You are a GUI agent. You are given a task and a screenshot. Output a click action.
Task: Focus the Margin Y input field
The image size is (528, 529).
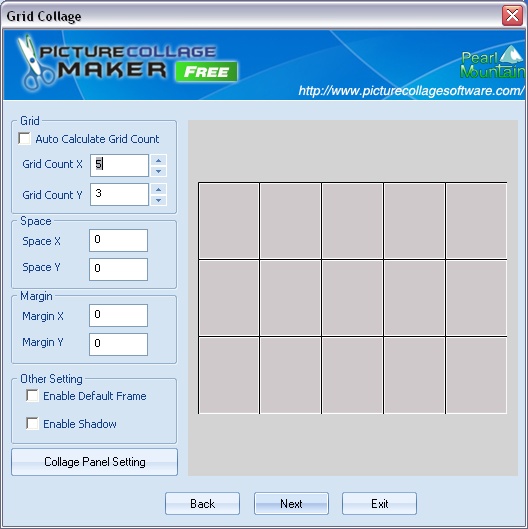coord(118,344)
